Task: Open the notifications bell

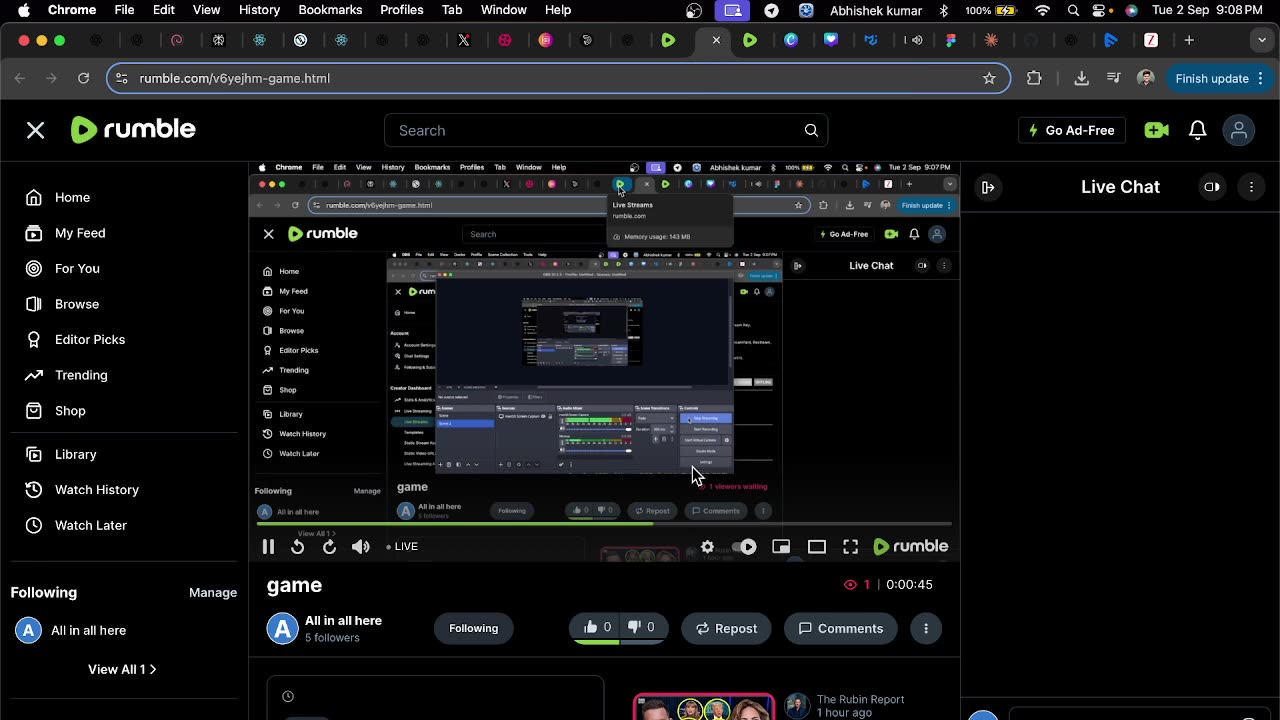Action: pos(1197,130)
